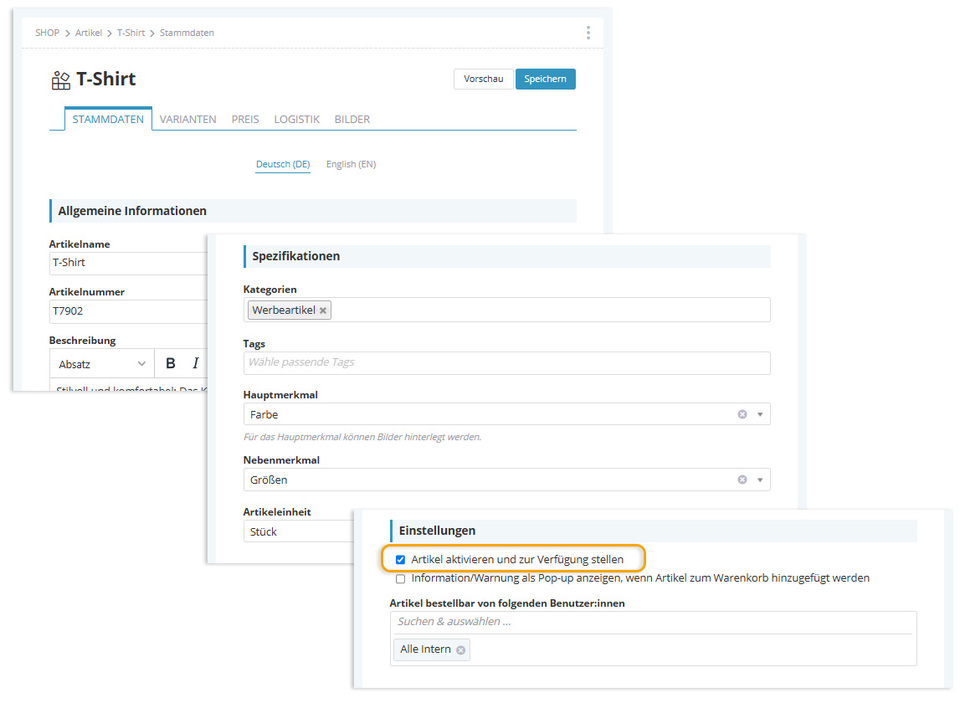Open the three-dot options menu

(588, 32)
